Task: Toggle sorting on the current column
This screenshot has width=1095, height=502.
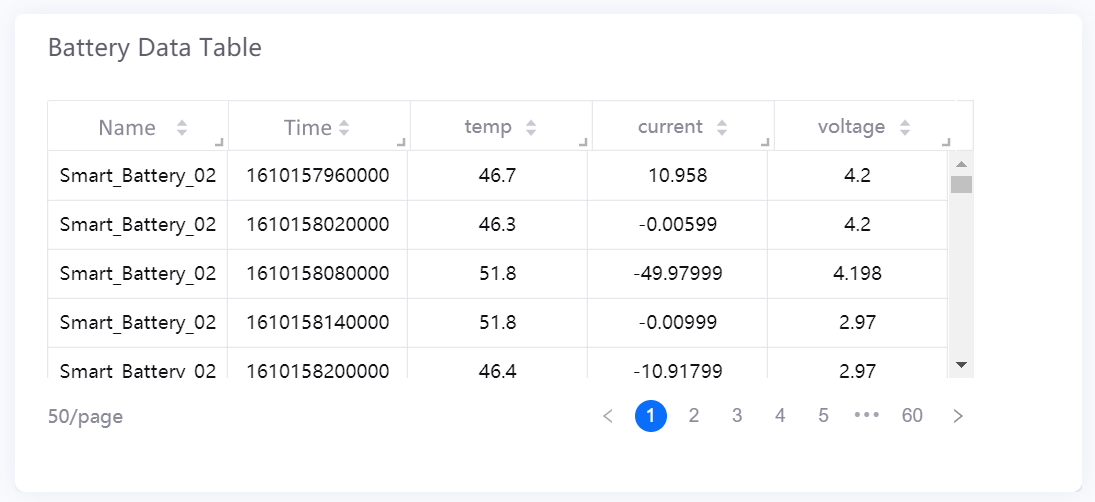Action: [721, 128]
